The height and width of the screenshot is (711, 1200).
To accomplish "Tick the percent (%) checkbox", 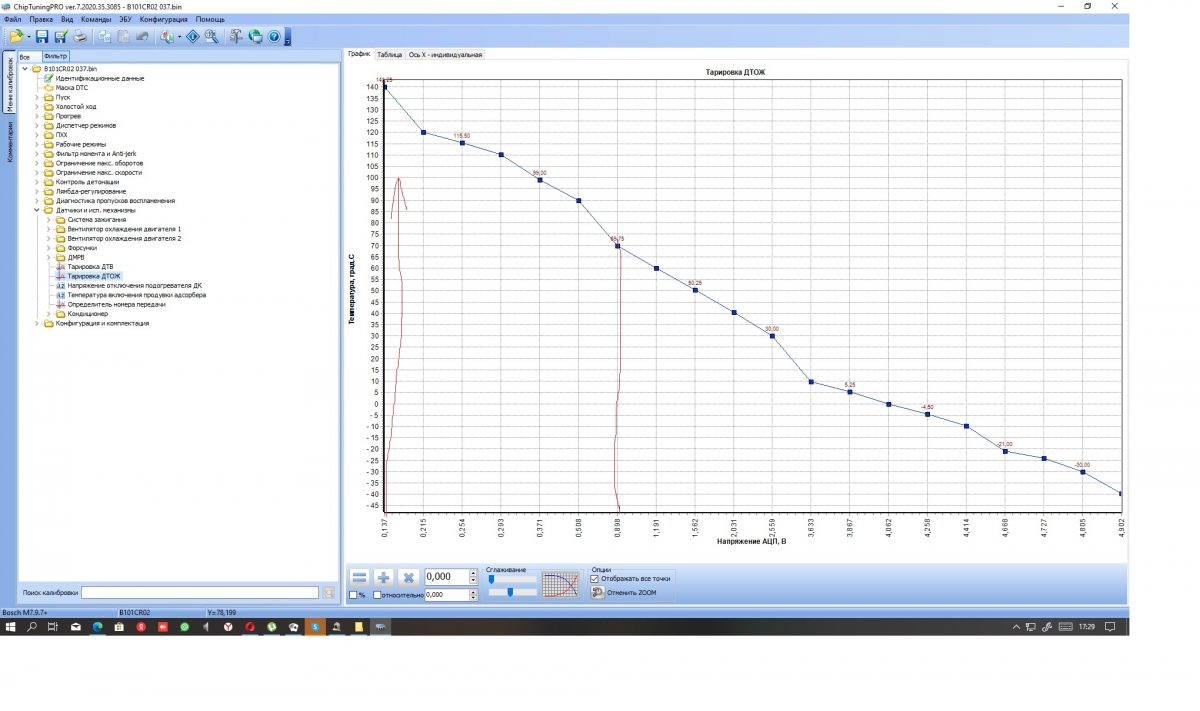I will coord(352,595).
